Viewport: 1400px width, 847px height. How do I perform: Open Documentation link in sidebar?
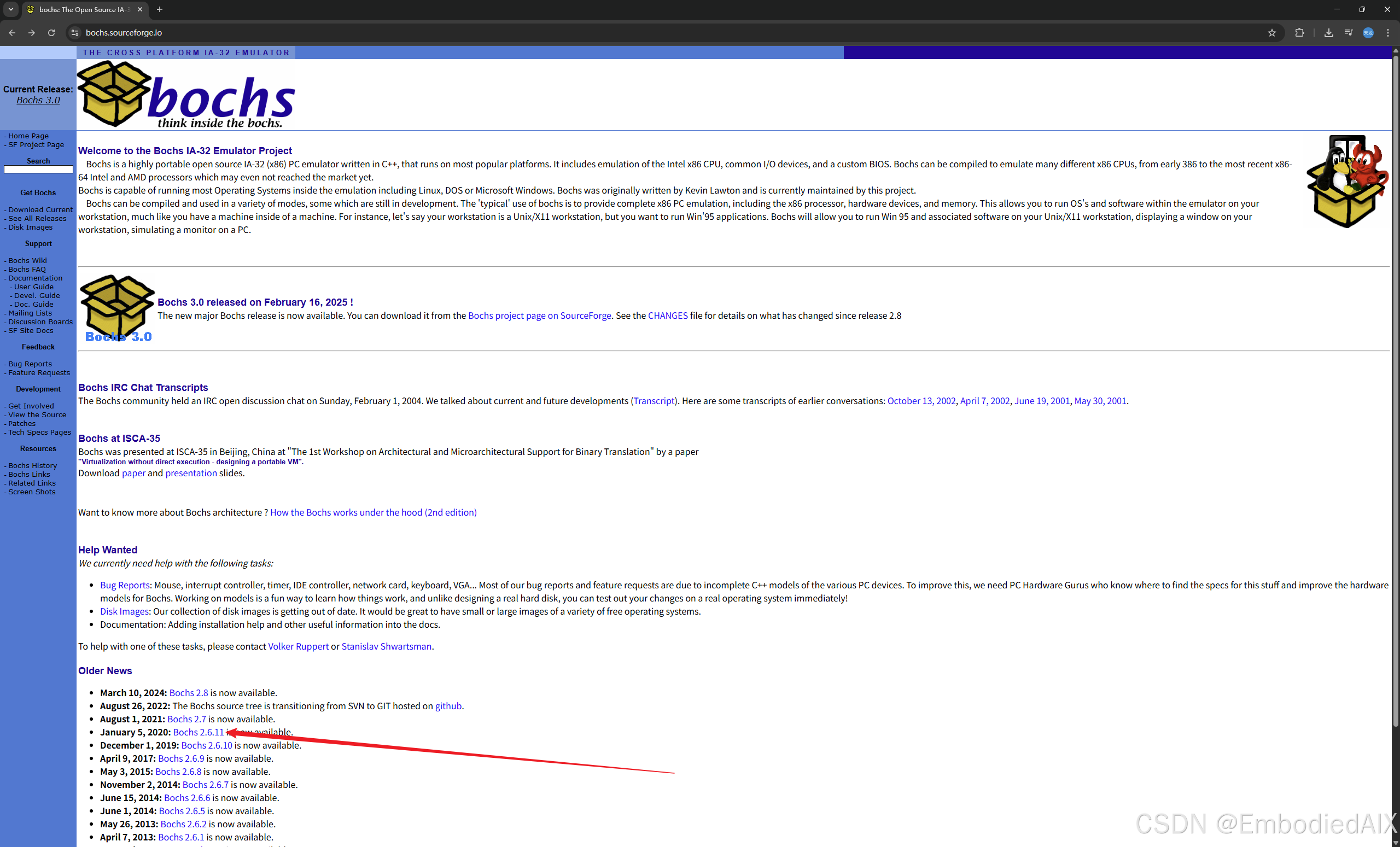[35, 278]
